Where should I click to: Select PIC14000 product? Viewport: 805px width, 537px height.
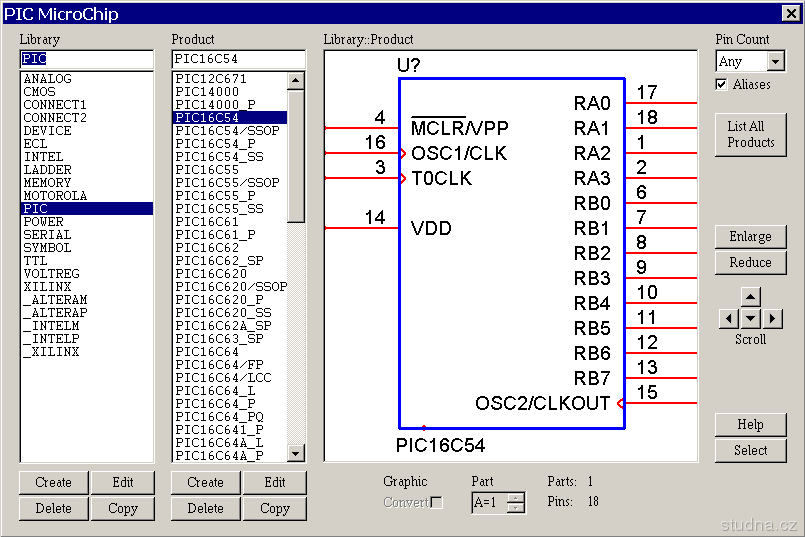pos(230,92)
